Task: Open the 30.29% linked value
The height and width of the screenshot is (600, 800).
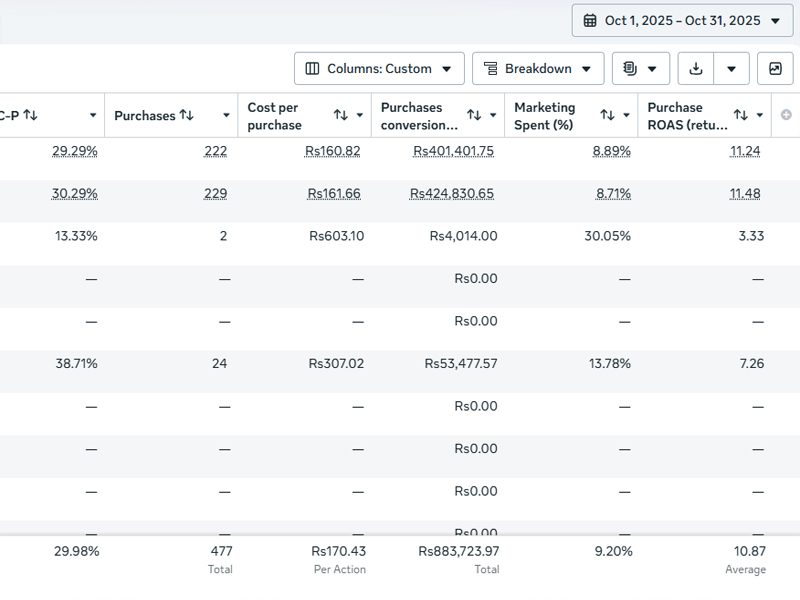Action: point(74,194)
